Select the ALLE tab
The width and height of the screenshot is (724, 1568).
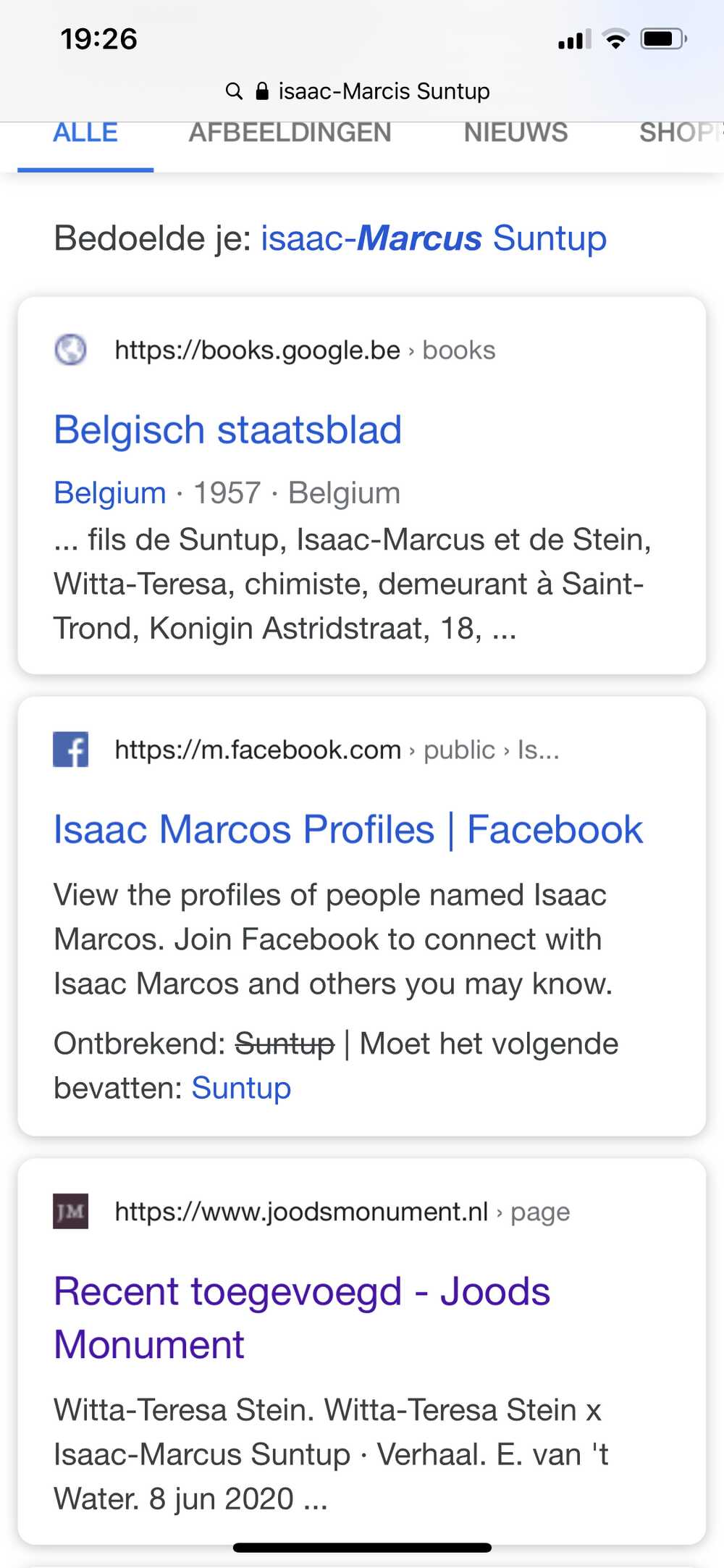pyautogui.click(x=85, y=133)
